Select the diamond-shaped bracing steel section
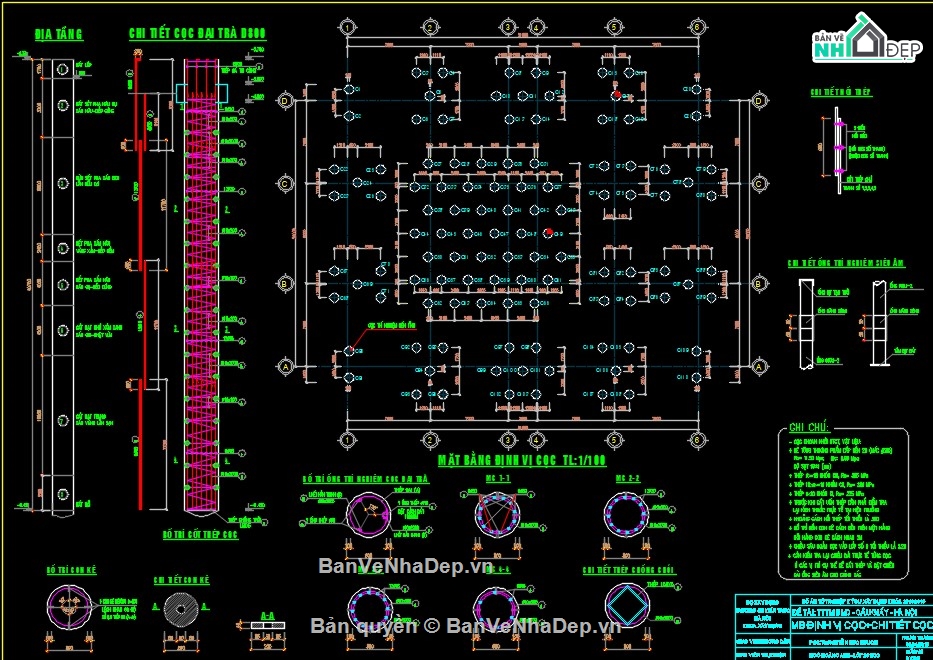 tap(627, 605)
